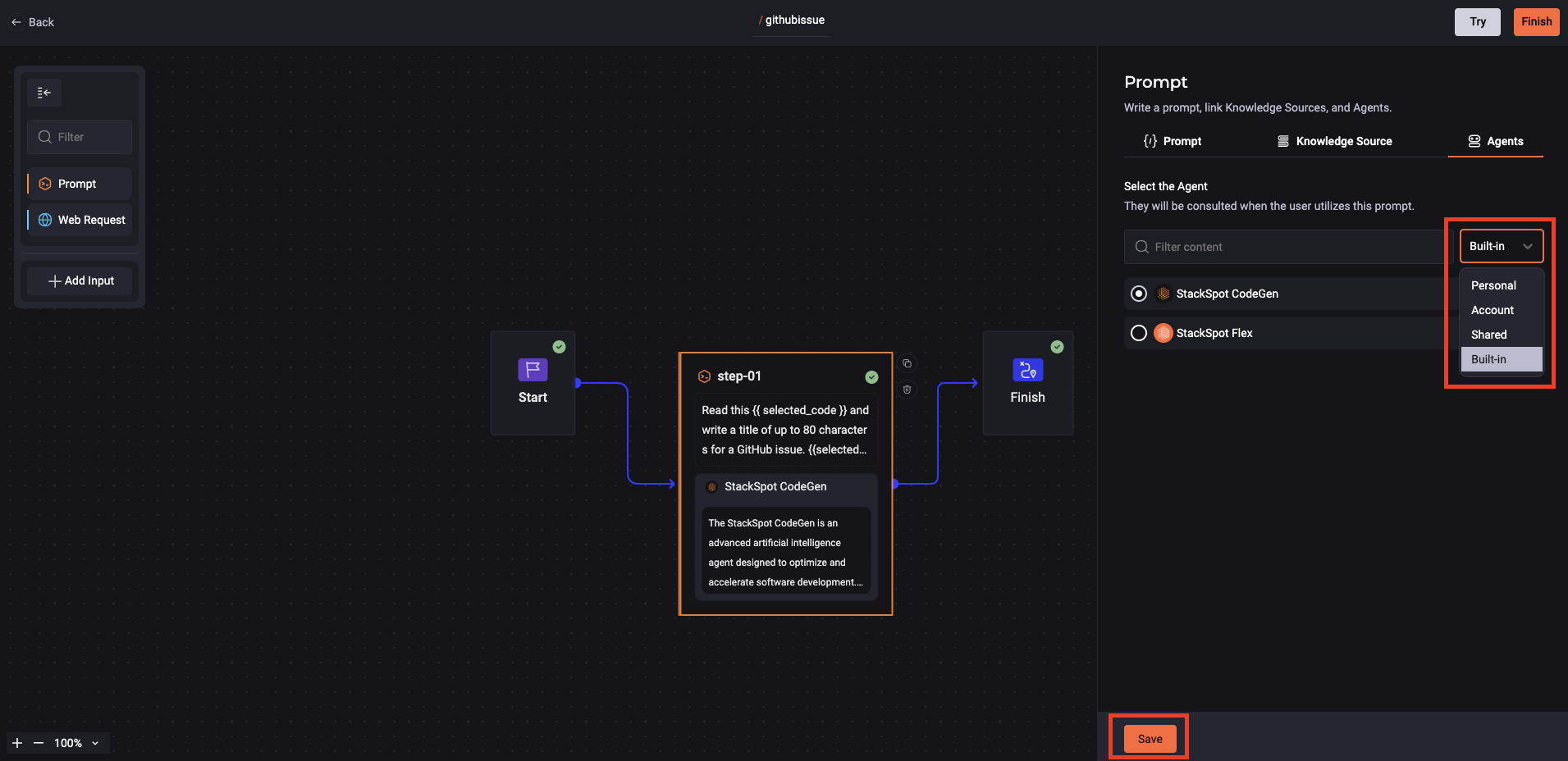Click the CodeGen icon inside step-01 card
The image size is (1568, 761).
(712, 487)
